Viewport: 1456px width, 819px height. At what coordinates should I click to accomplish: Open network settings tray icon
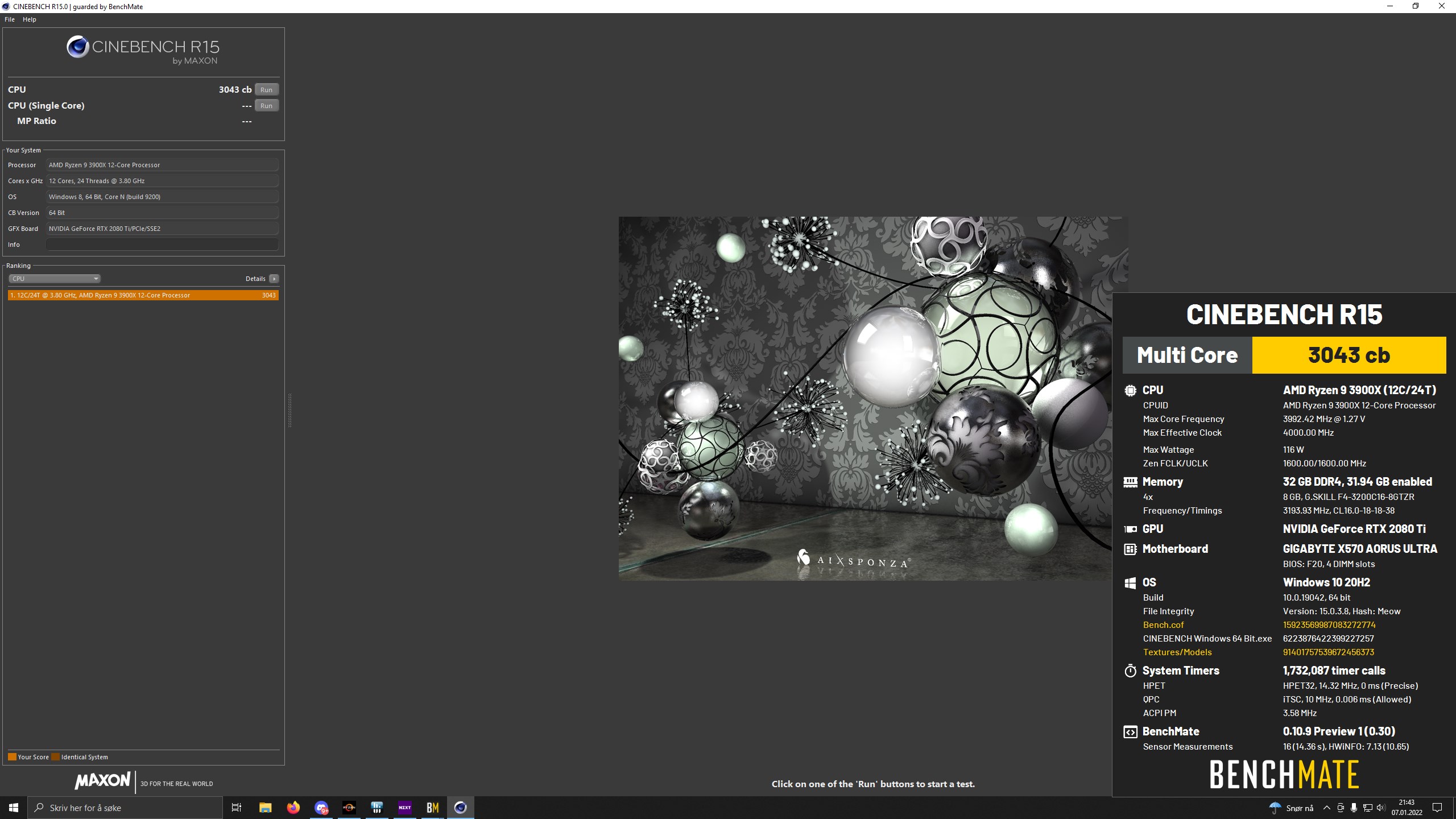point(1368,808)
